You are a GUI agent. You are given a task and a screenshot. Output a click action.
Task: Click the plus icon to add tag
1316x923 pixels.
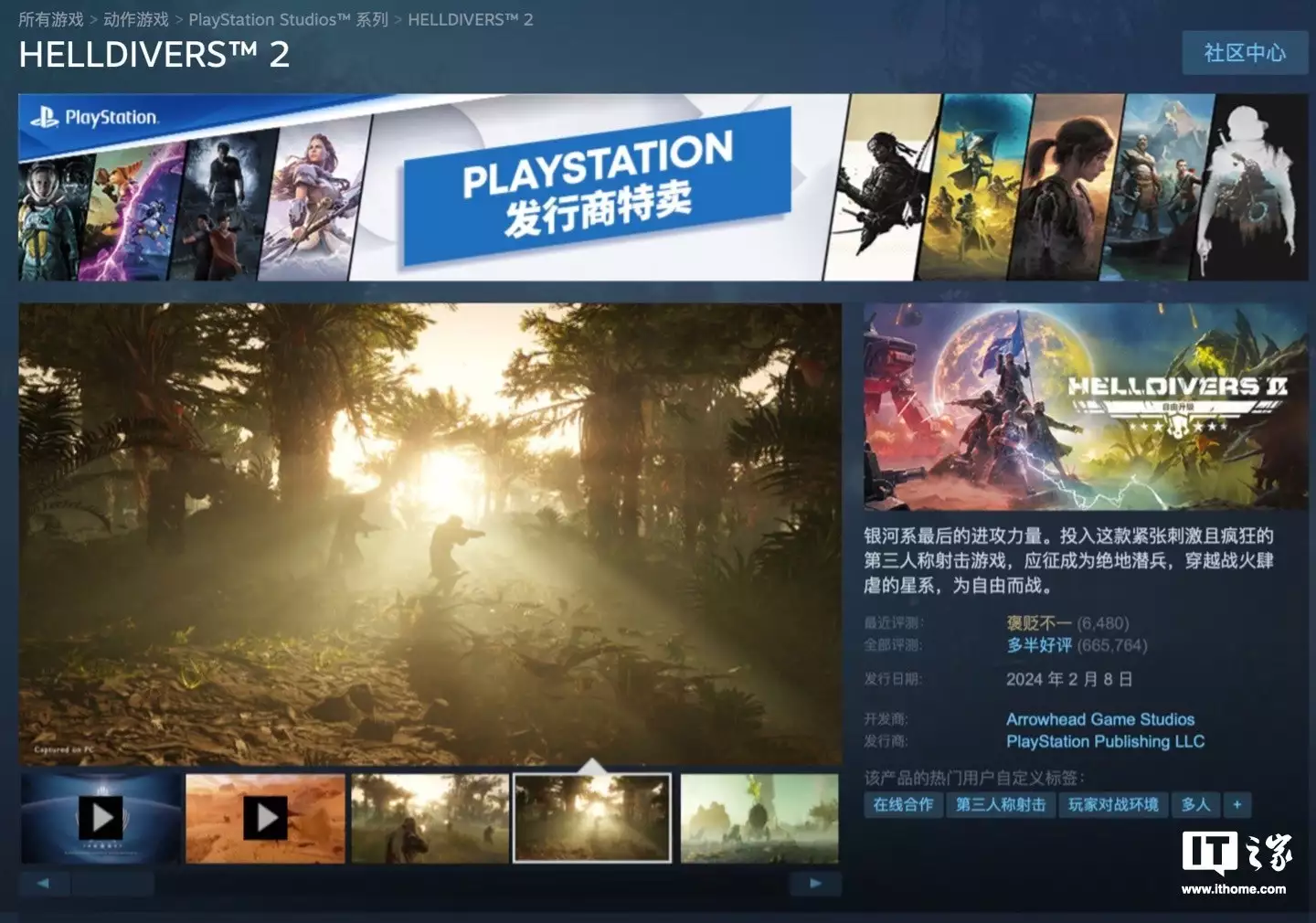(1236, 804)
